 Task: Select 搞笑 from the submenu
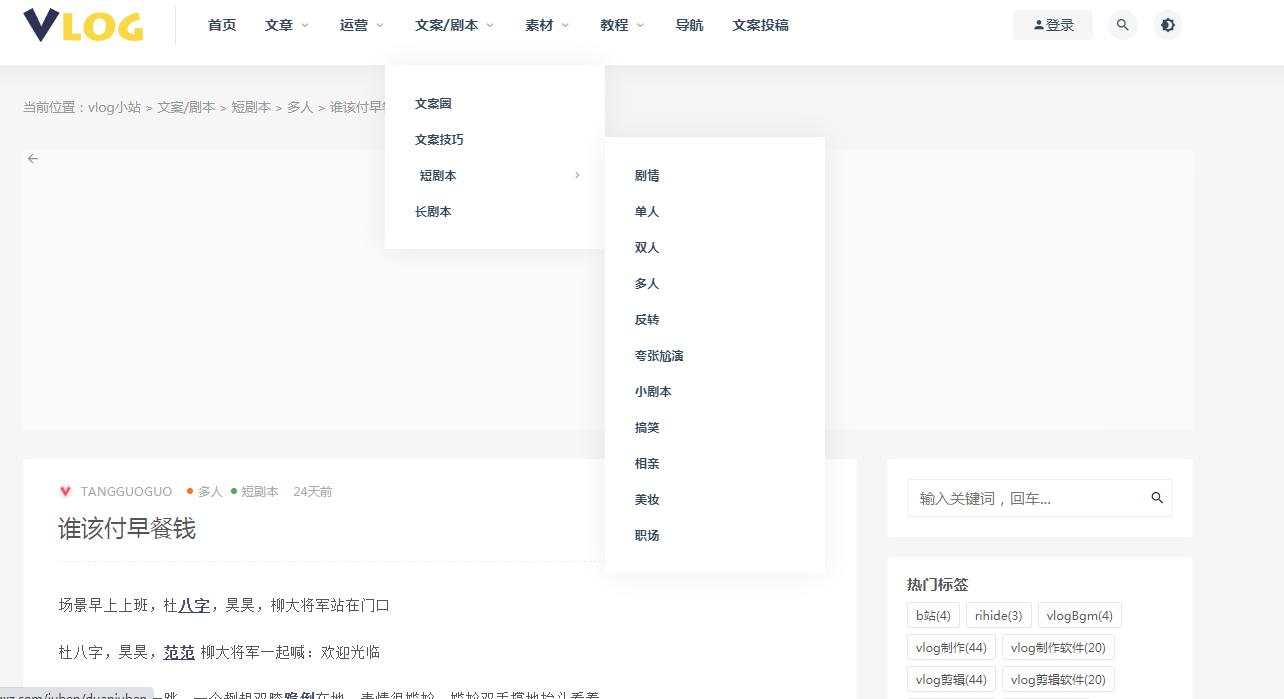pyautogui.click(x=647, y=427)
